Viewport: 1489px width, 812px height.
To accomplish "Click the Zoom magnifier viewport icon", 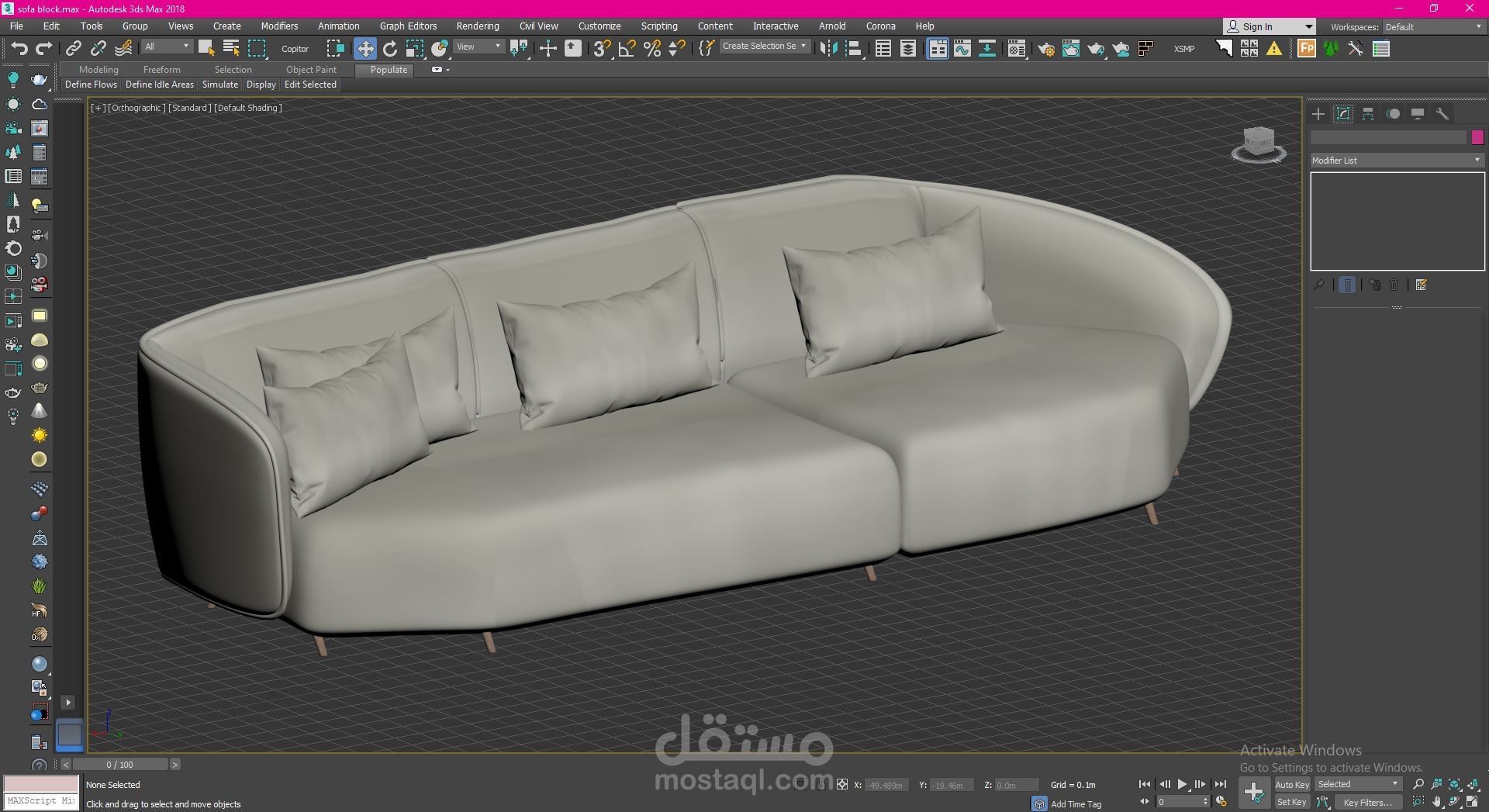I will point(1418,784).
